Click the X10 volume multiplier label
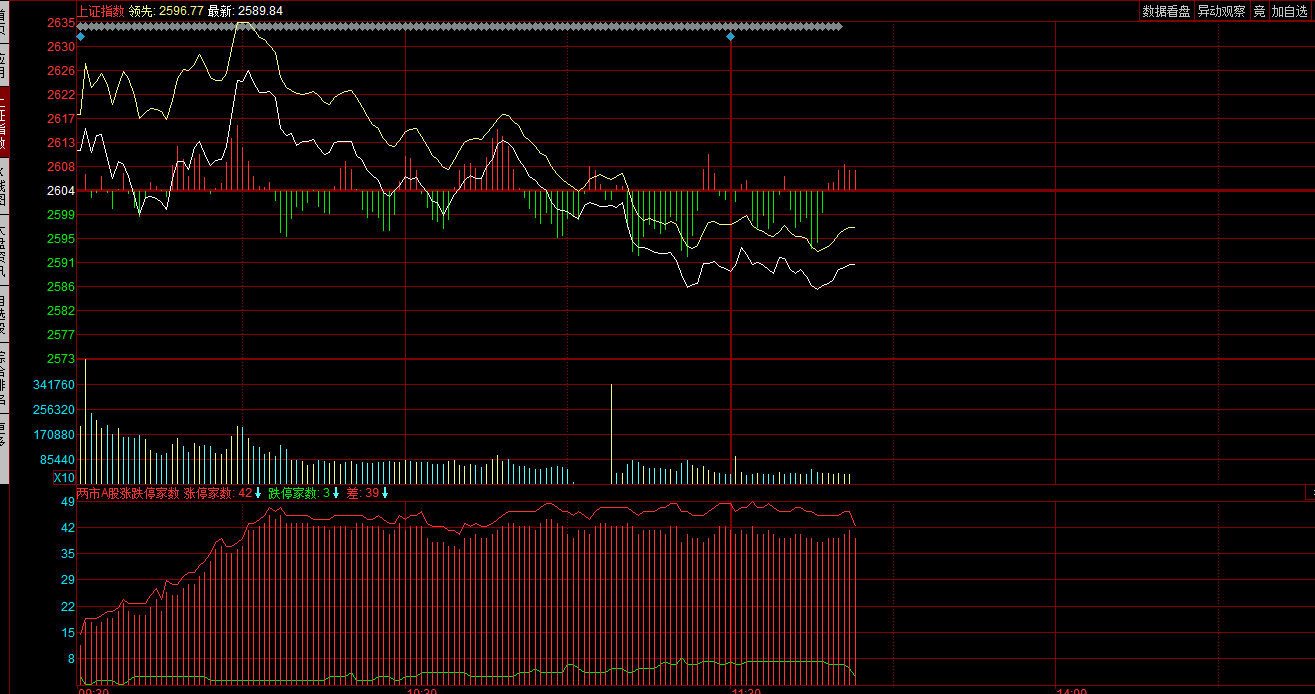 [x=64, y=477]
